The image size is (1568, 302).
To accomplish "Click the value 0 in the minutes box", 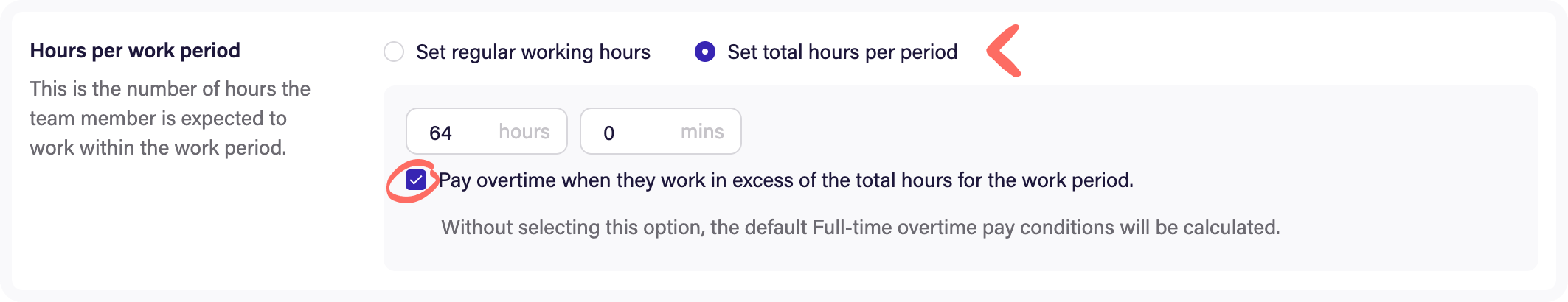I will [608, 133].
